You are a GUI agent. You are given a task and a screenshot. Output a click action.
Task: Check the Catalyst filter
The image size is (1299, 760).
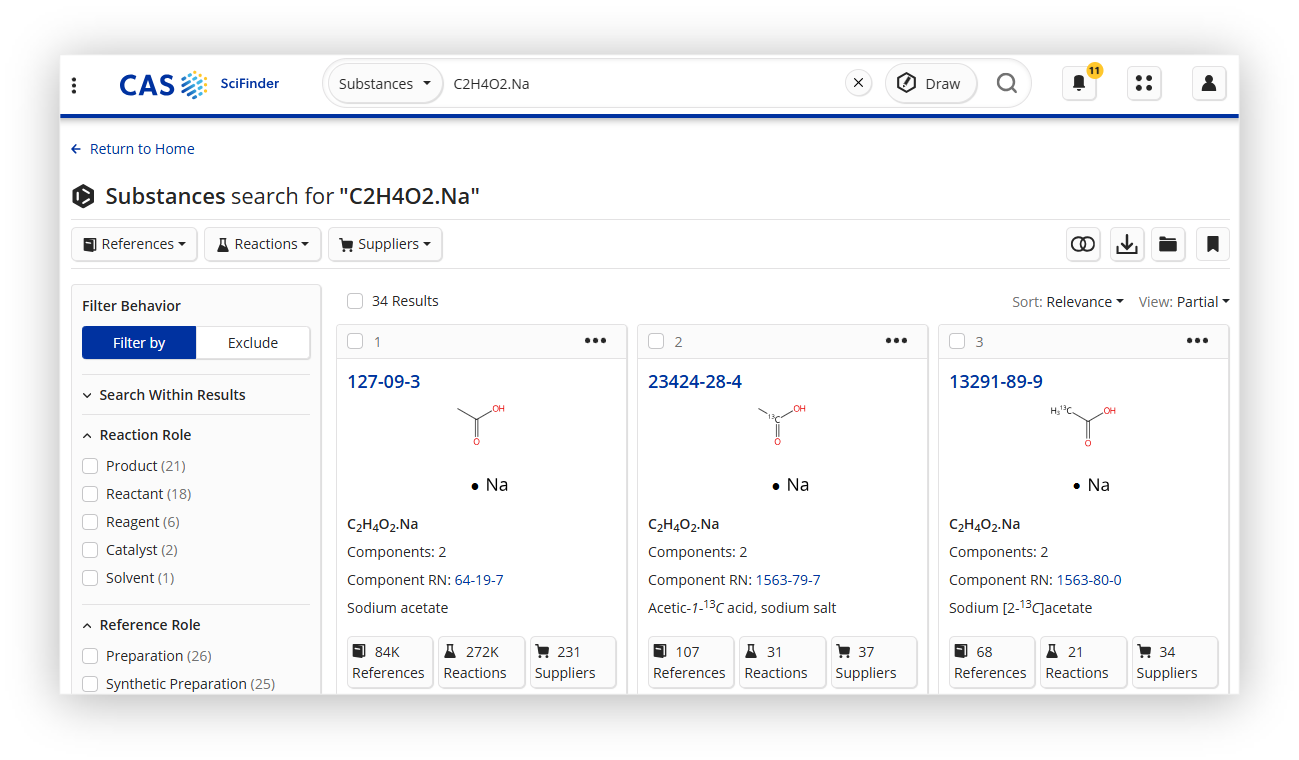pos(90,550)
